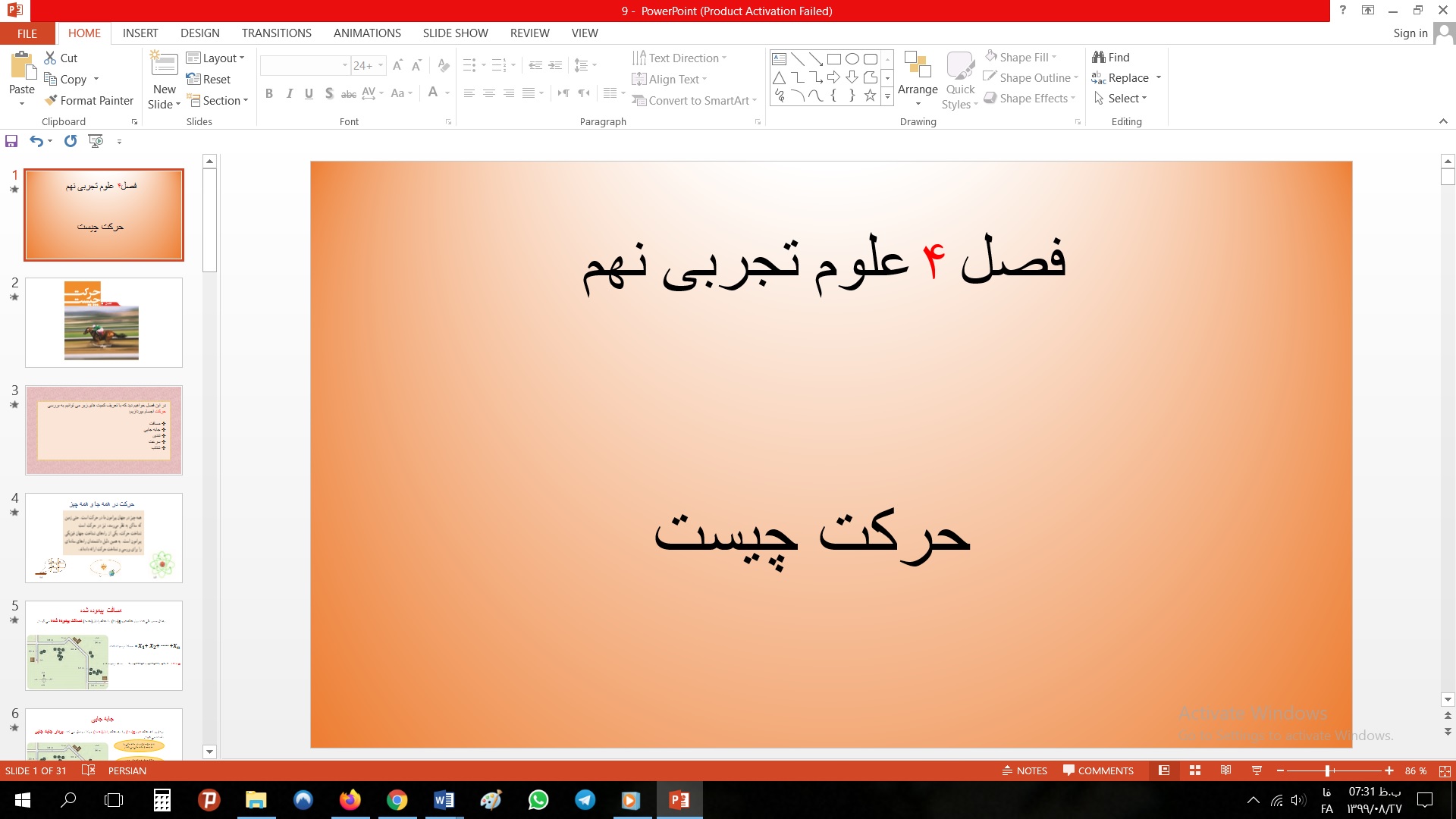
Task: Click the zoom slider handle
Action: click(1327, 770)
